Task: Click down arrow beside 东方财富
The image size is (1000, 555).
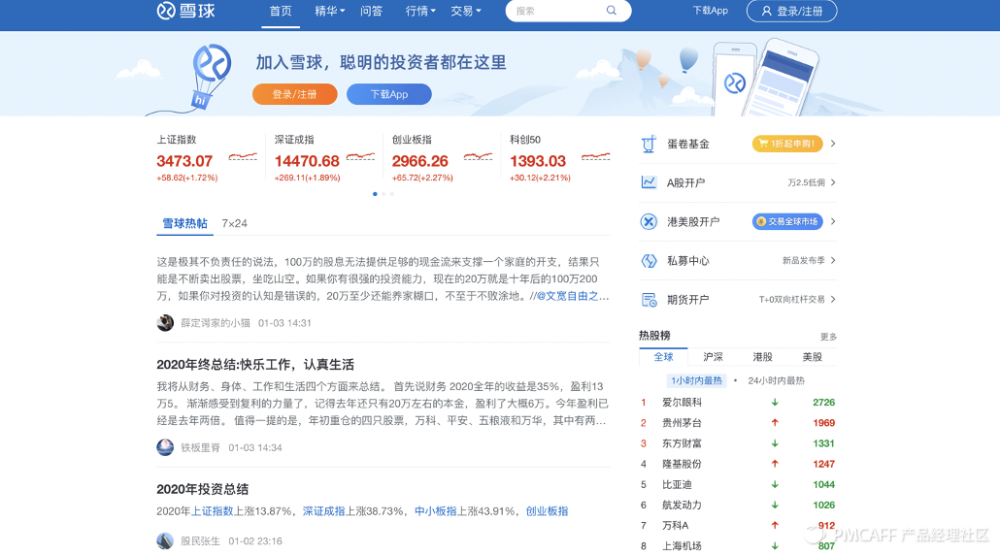Action: coord(775,443)
